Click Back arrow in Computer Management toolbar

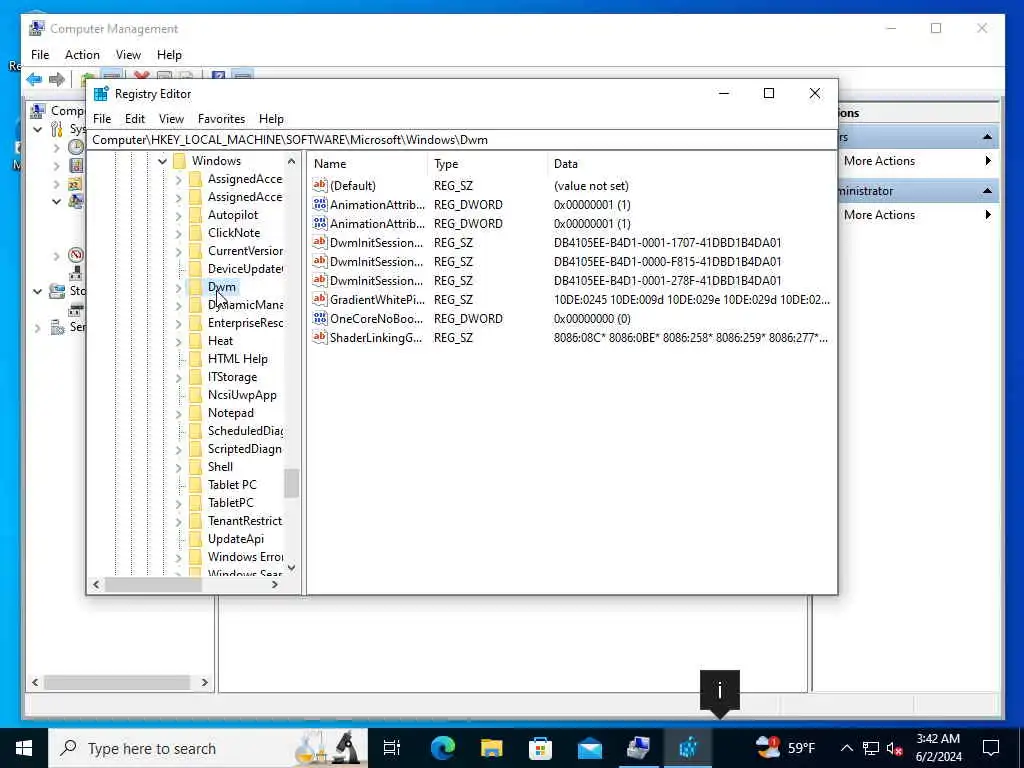tap(34, 79)
